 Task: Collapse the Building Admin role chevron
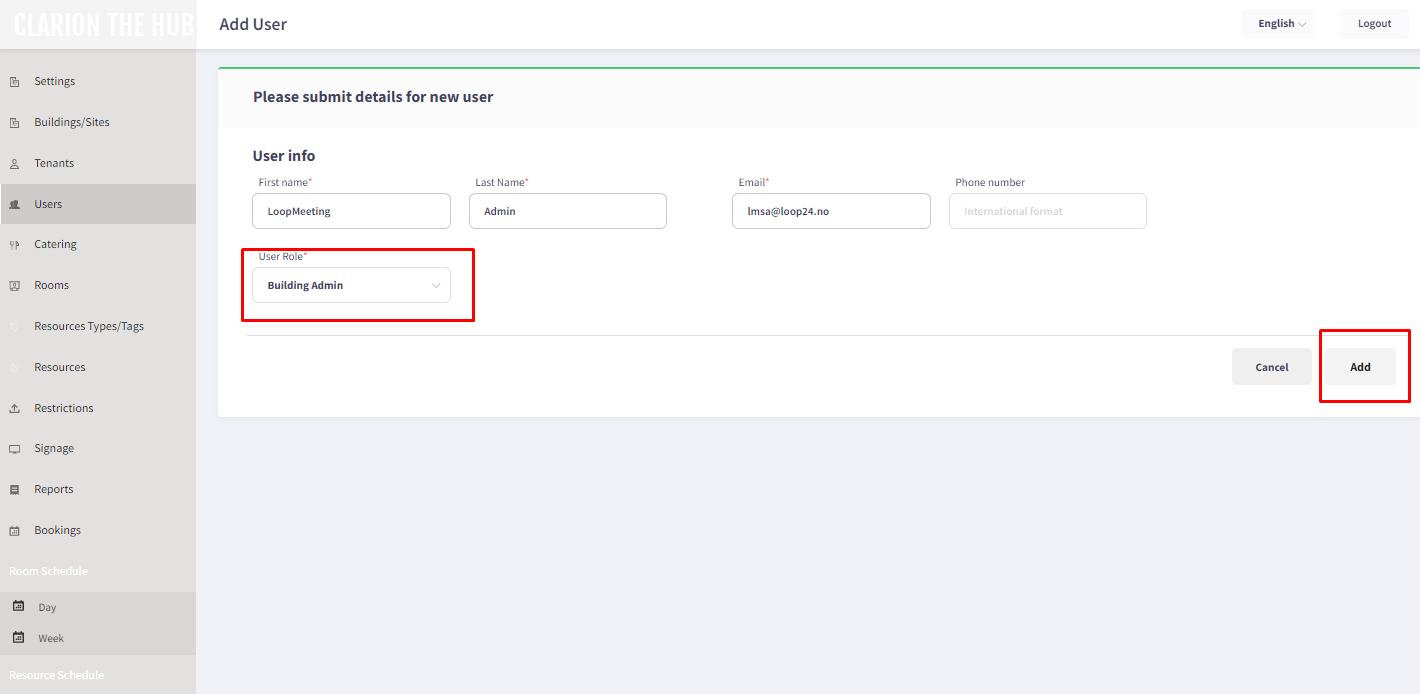(436, 284)
